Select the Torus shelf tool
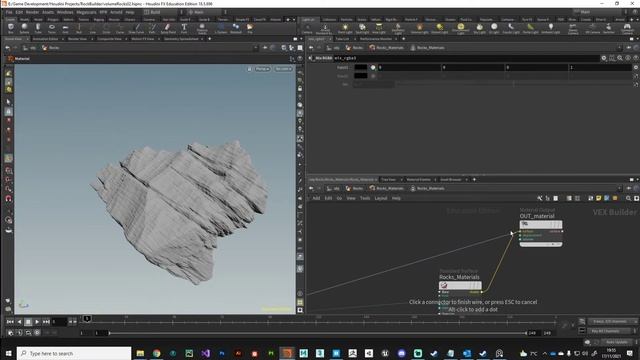This screenshot has height=360, width=640. 52,28
